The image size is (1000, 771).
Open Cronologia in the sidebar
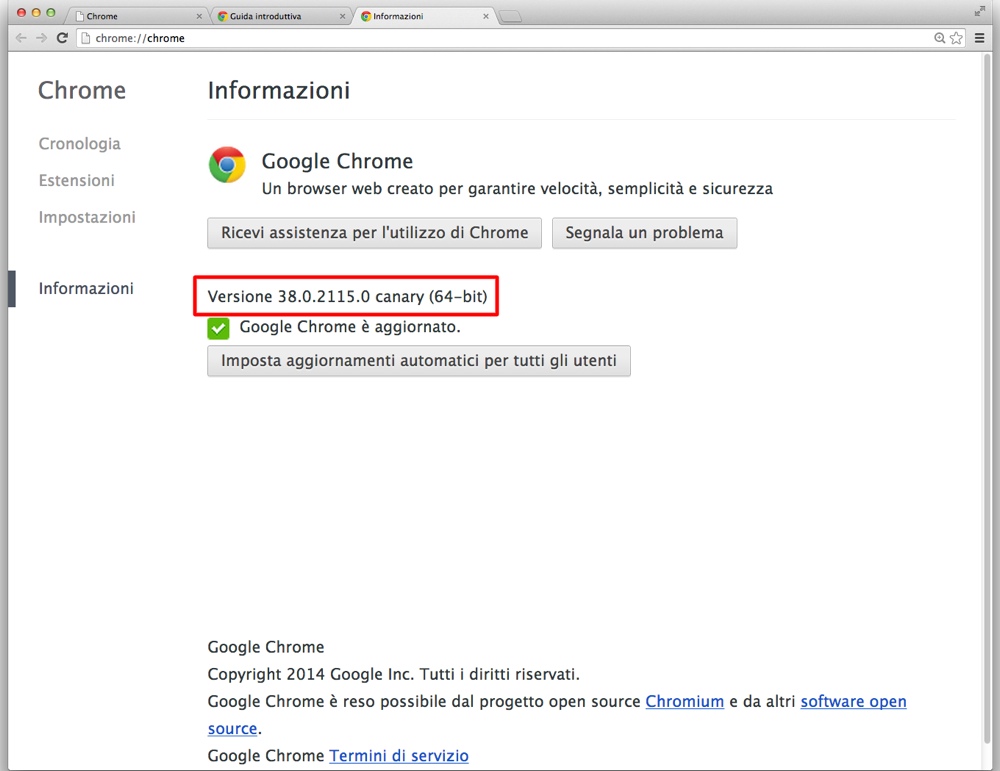pos(79,144)
